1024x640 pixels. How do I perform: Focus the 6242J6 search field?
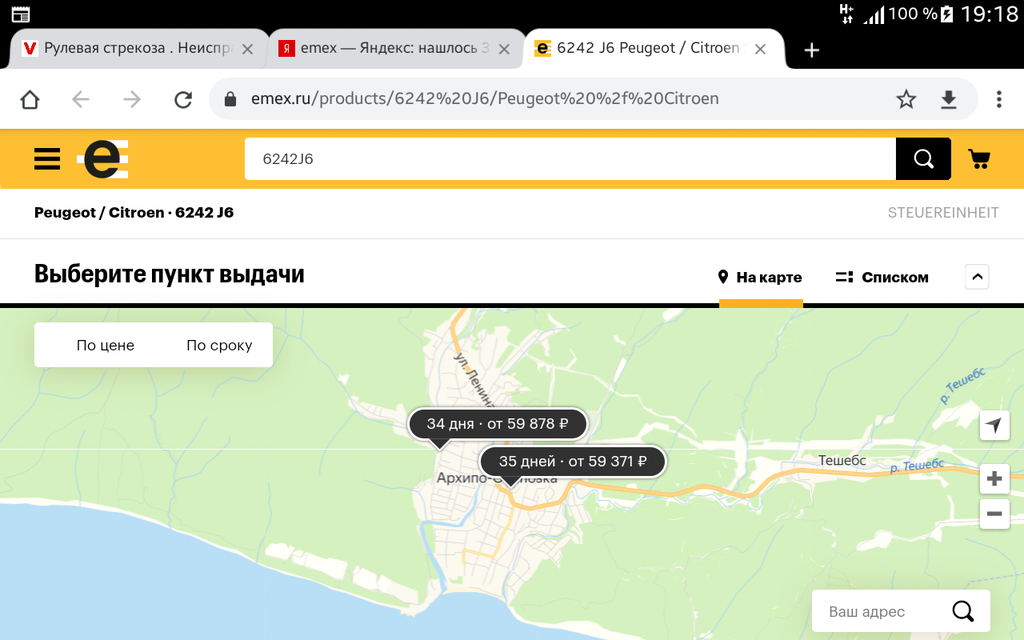569,159
